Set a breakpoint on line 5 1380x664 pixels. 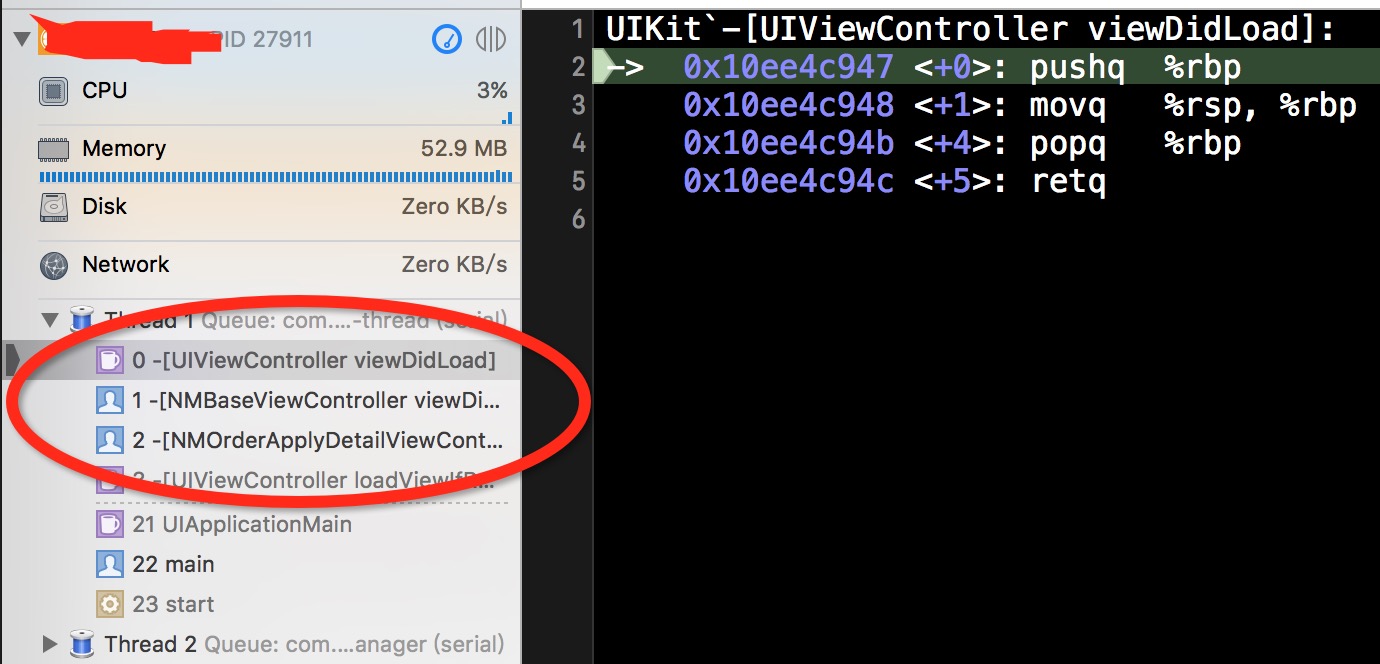(578, 182)
